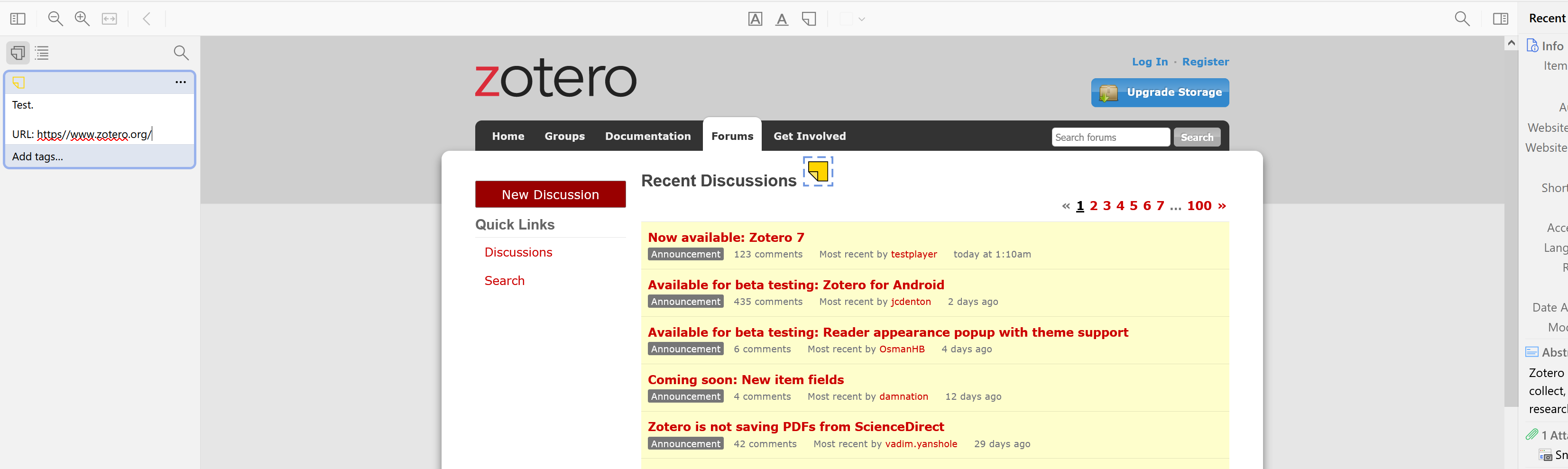View user OsmanHB profile
Viewport: 1568px width, 469px height.
coord(902,349)
